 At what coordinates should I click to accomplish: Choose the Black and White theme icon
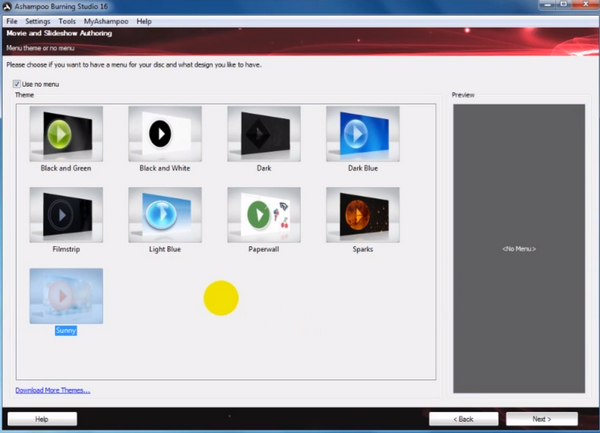click(164, 133)
